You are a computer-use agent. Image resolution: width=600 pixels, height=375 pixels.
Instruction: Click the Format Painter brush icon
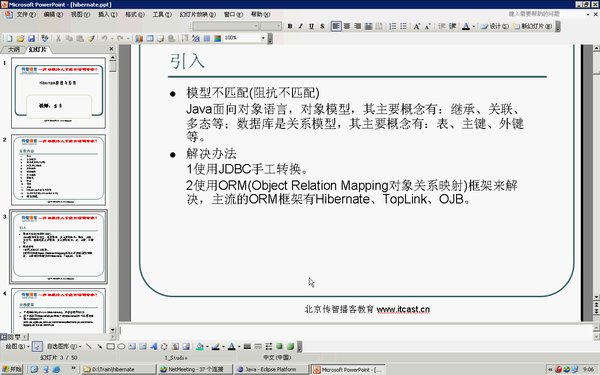(91, 38)
